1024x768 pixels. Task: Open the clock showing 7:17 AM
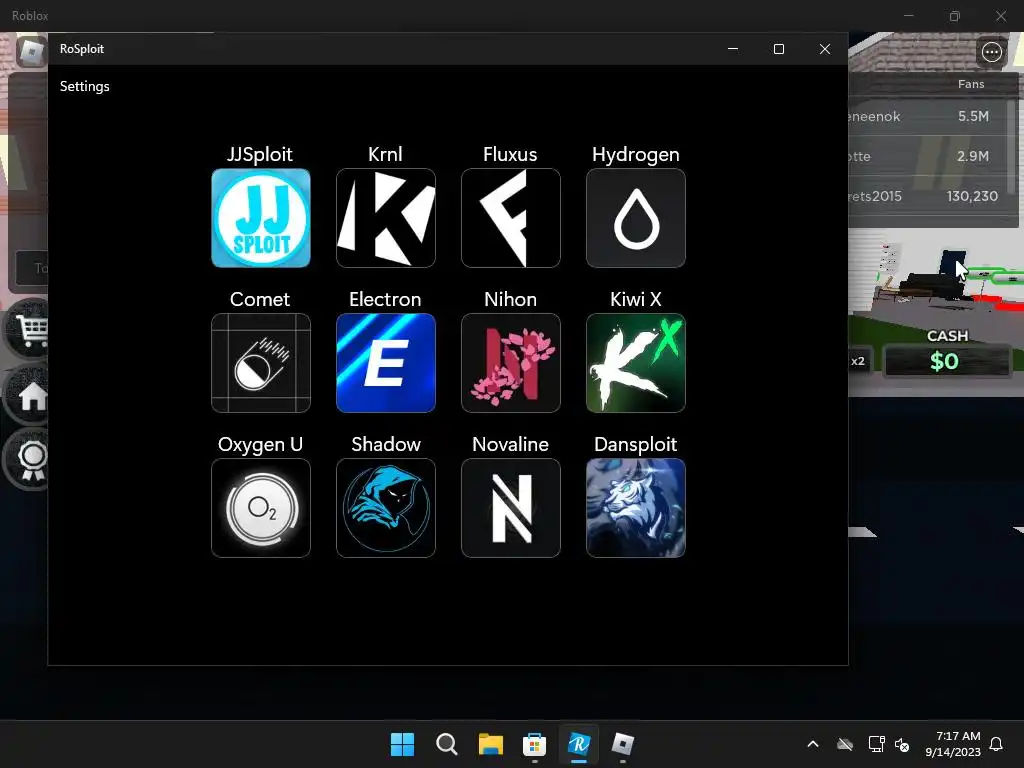coord(953,744)
